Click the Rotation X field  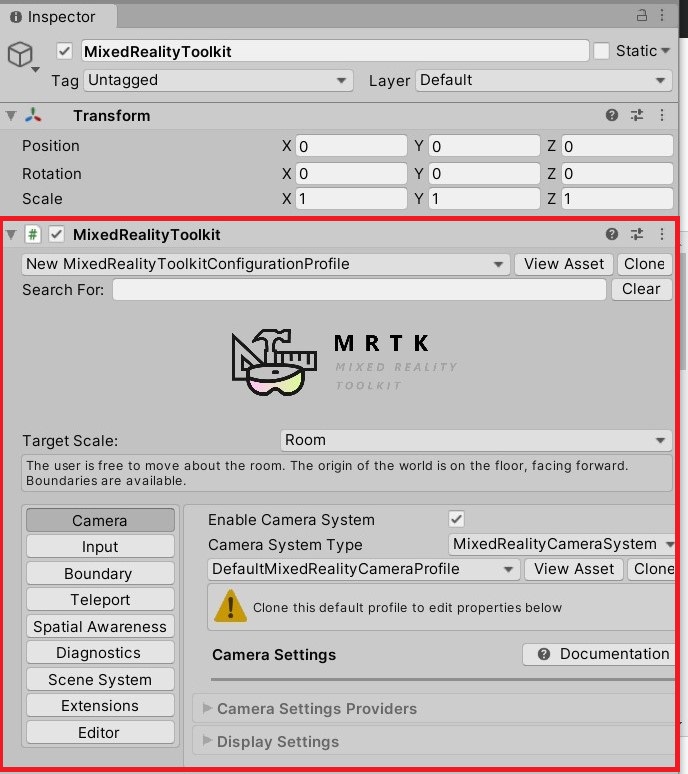point(351,173)
